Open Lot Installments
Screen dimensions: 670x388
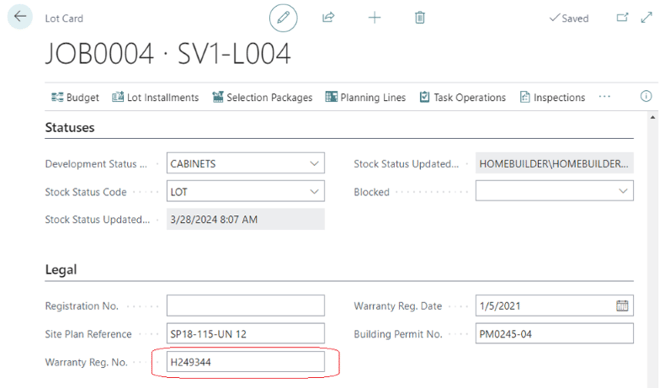(155, 97)
